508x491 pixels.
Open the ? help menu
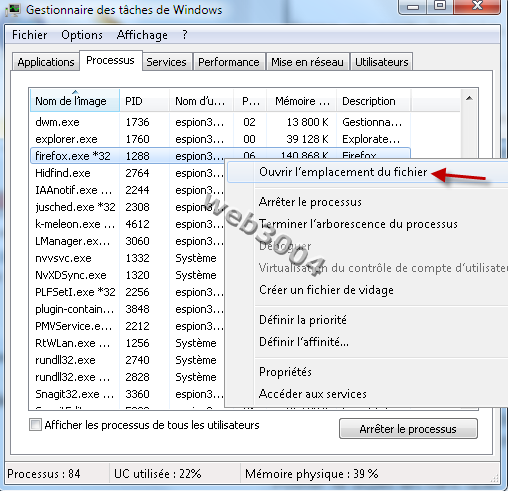tap(185, 35)
